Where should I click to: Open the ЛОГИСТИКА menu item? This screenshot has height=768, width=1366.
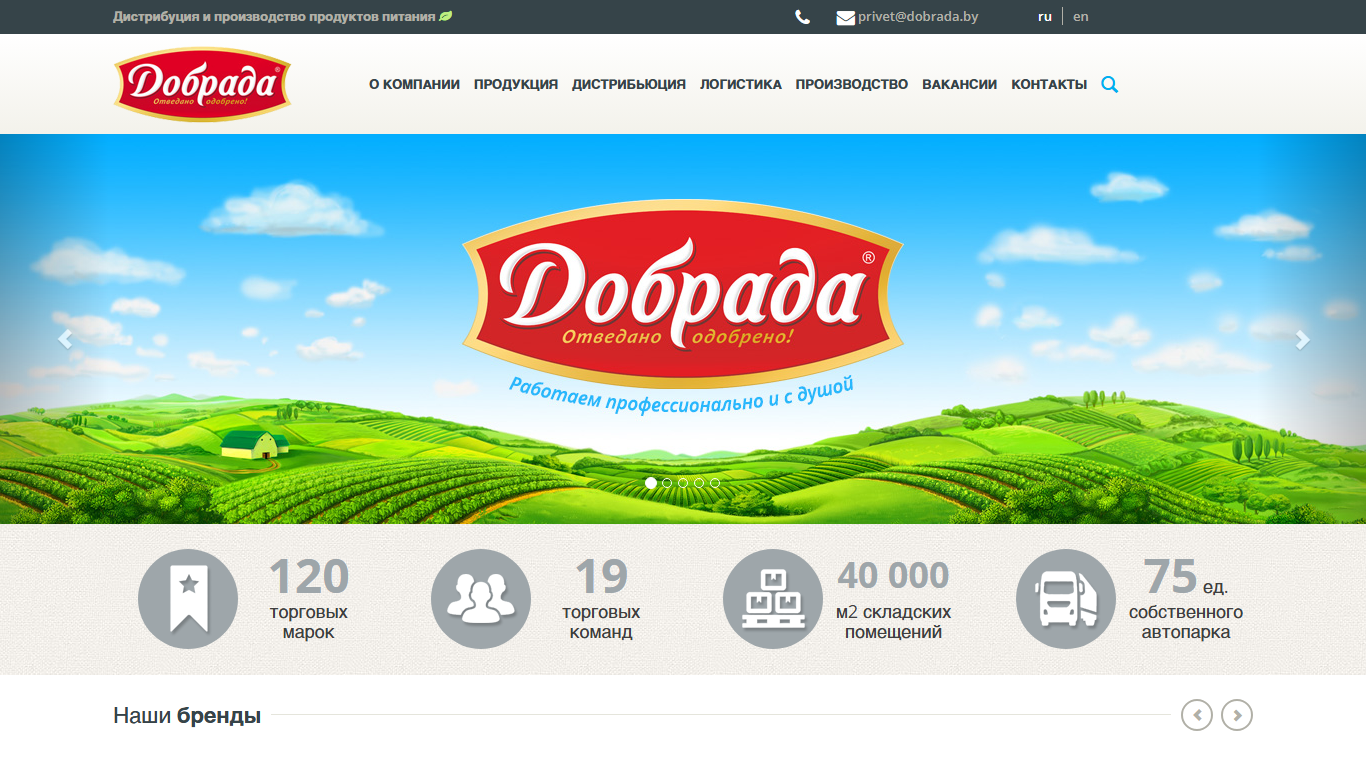(741, 85)
